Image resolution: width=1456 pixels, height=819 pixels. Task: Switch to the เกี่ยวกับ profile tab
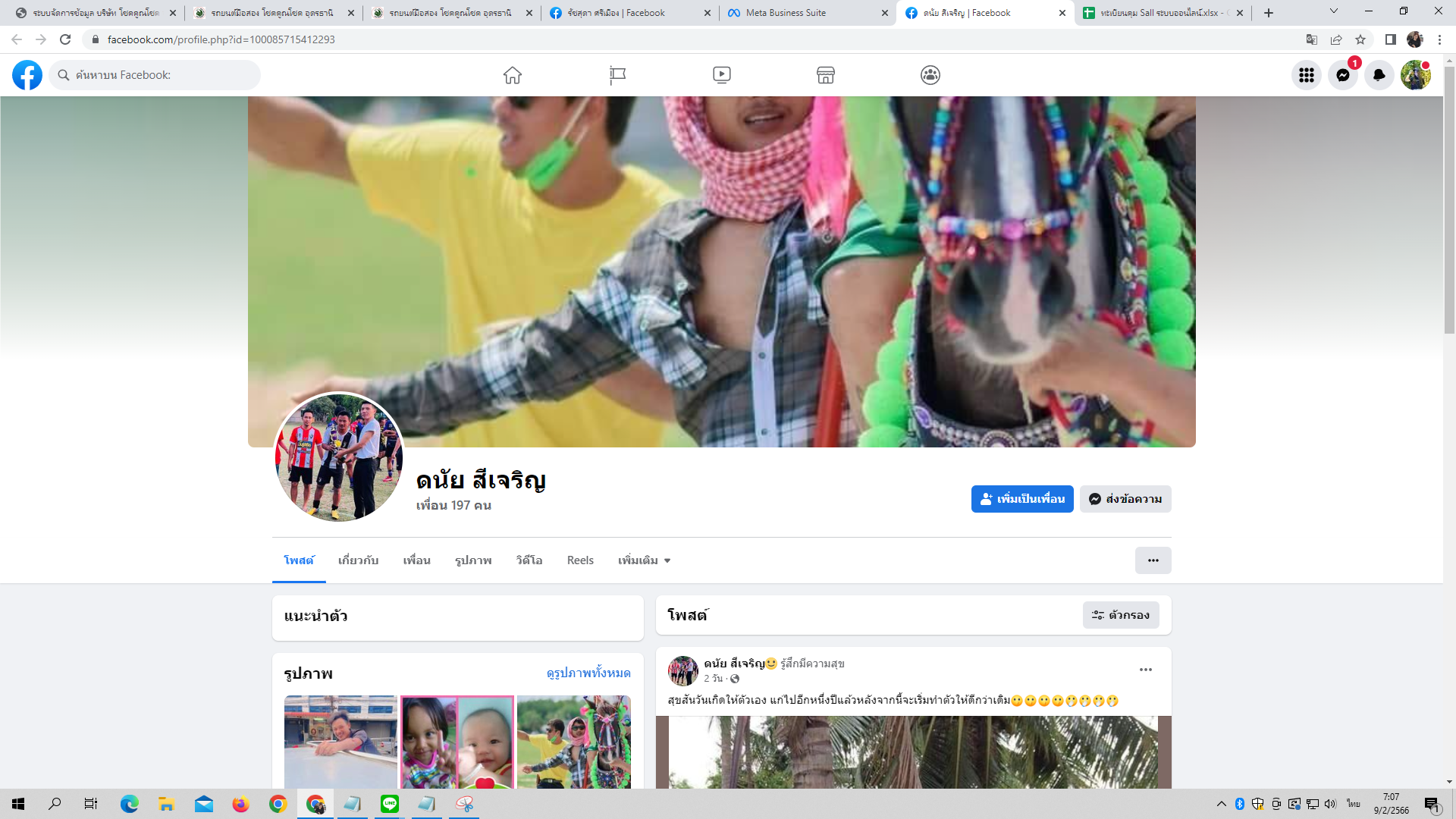point(358,560)
